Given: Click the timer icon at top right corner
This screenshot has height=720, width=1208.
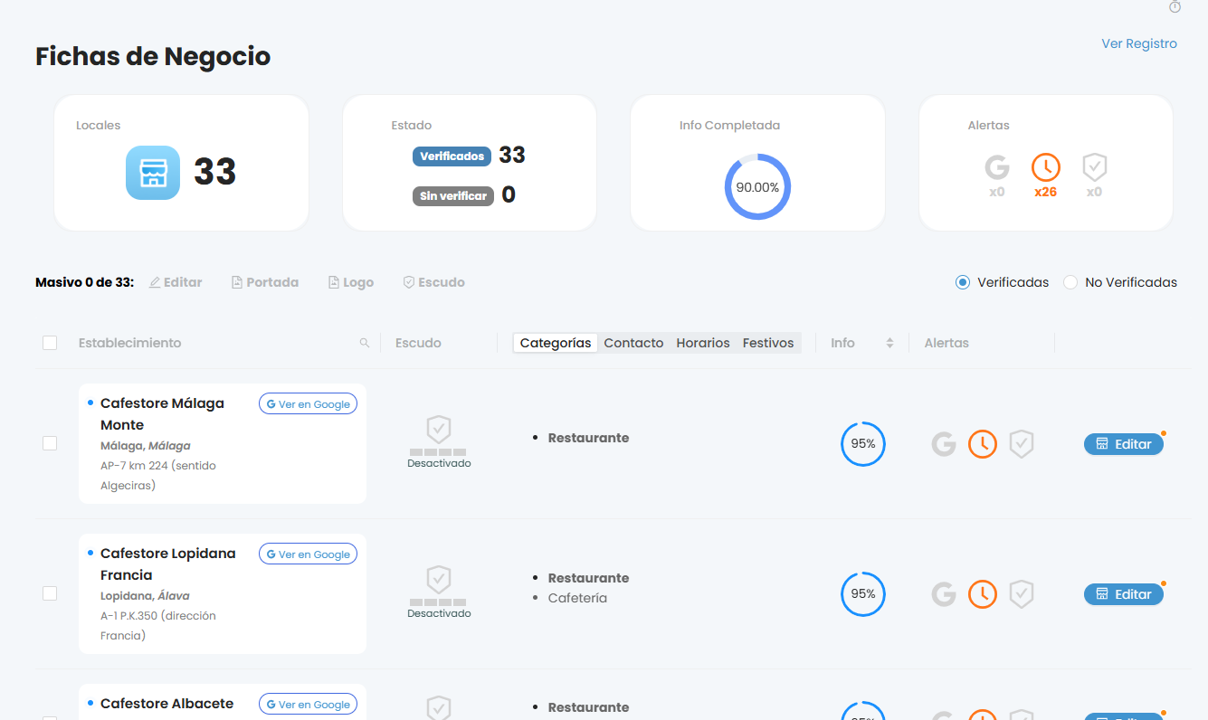Looking at the screenshot, I should (x=1174, y=7).
